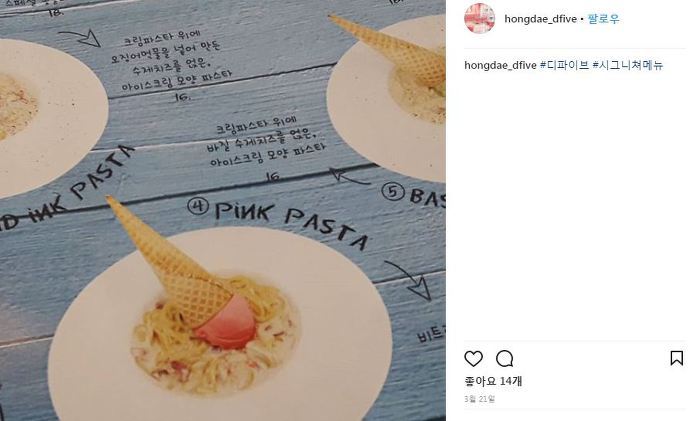View the likes list via 좋아요 14개

coord(493,381)
